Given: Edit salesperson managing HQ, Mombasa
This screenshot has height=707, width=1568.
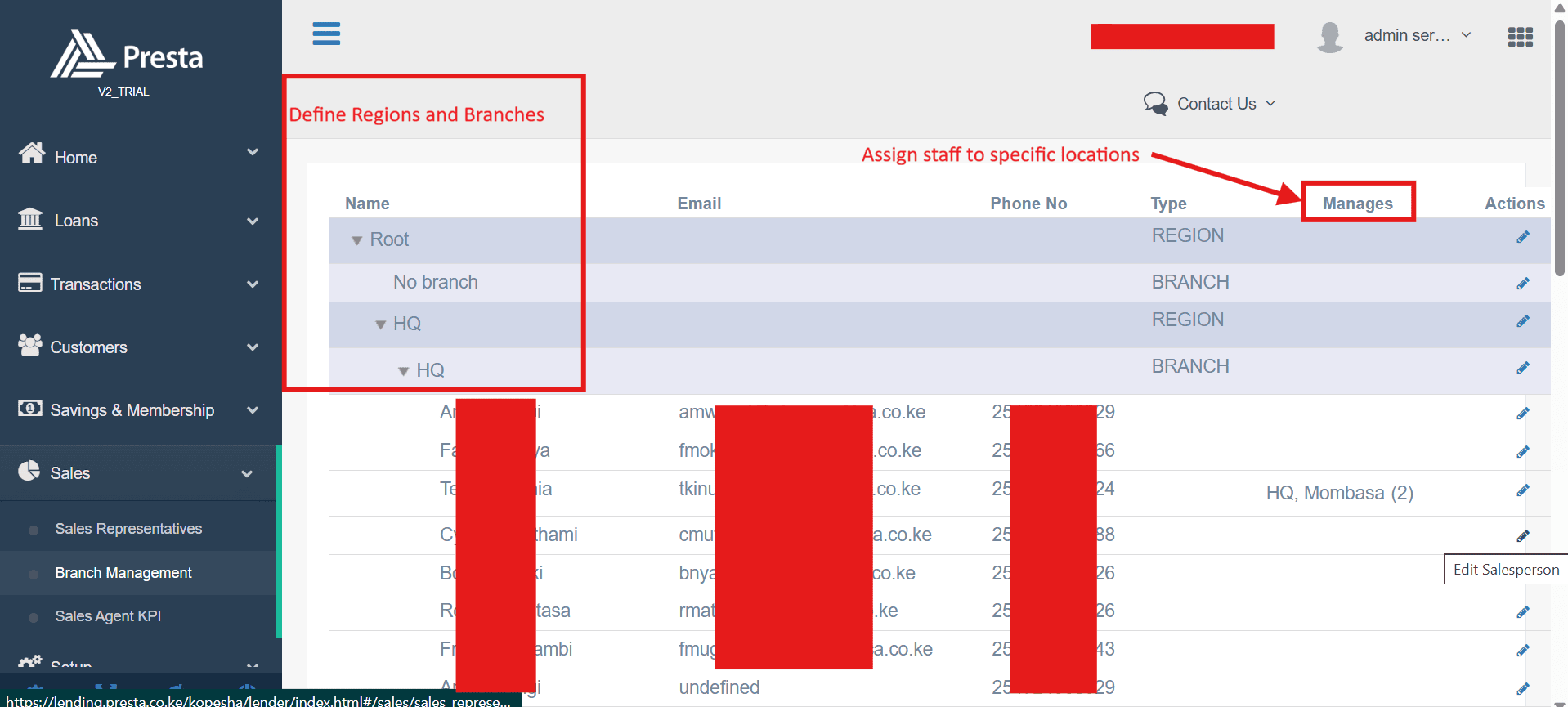Looking at the screenshot, I should pos(1522,490).
